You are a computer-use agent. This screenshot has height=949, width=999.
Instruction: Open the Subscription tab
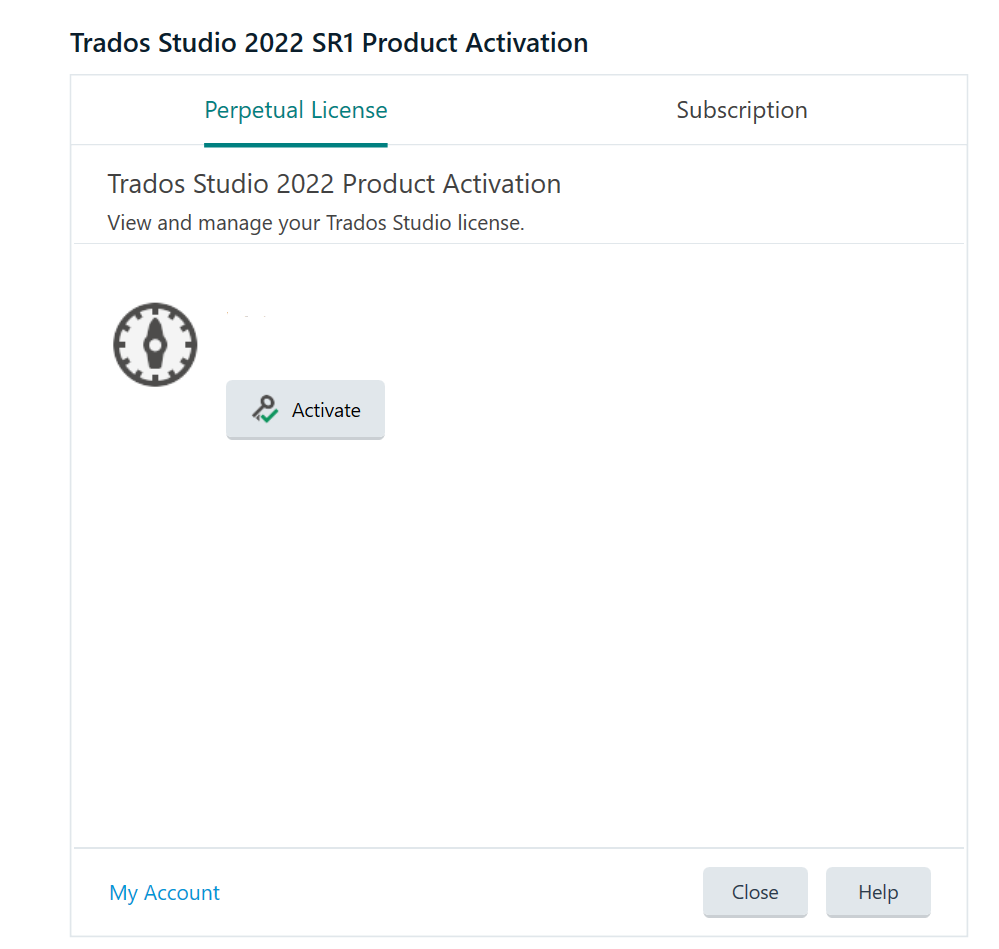click(x=741, y=110)
